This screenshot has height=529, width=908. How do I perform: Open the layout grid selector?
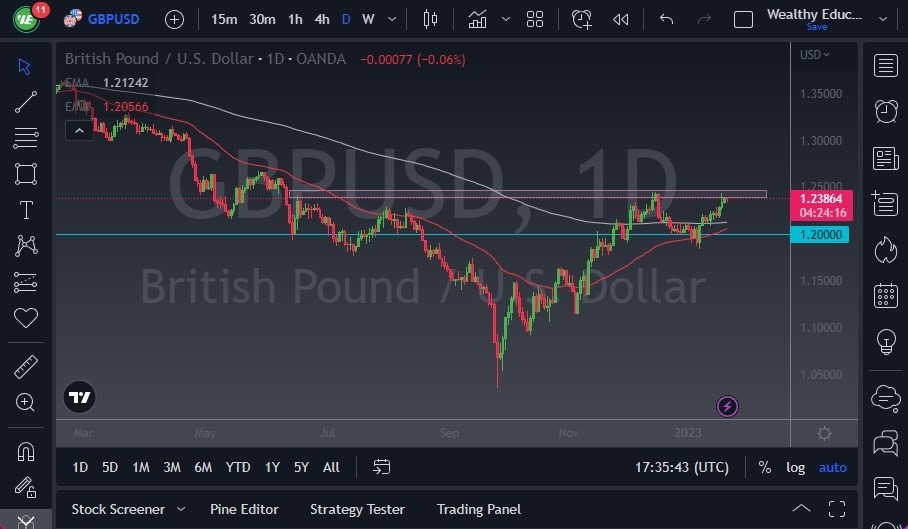point(534,19)
